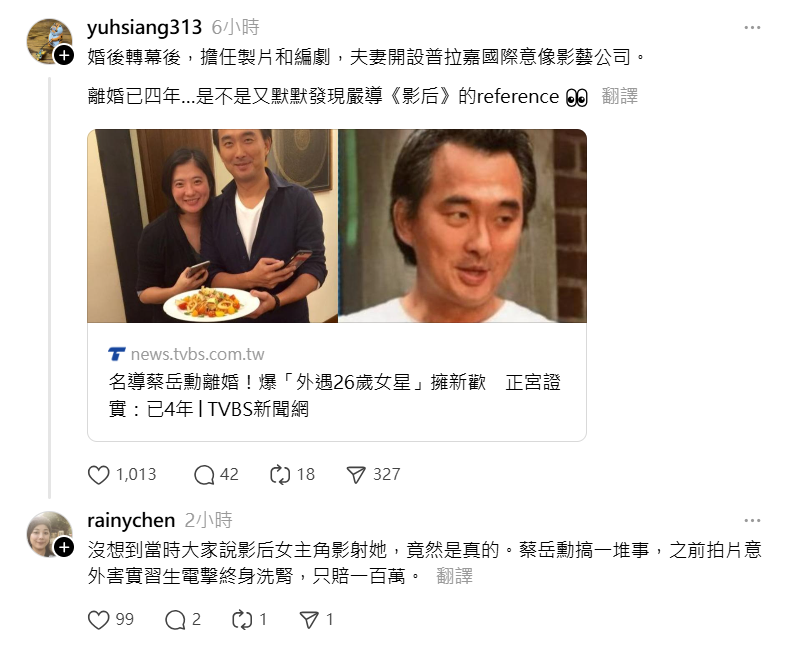The width and height of the screenshot is (789, 648).
Task: Follow yuhsiang313 using the plus badge
Action: (x=64, y=55)
